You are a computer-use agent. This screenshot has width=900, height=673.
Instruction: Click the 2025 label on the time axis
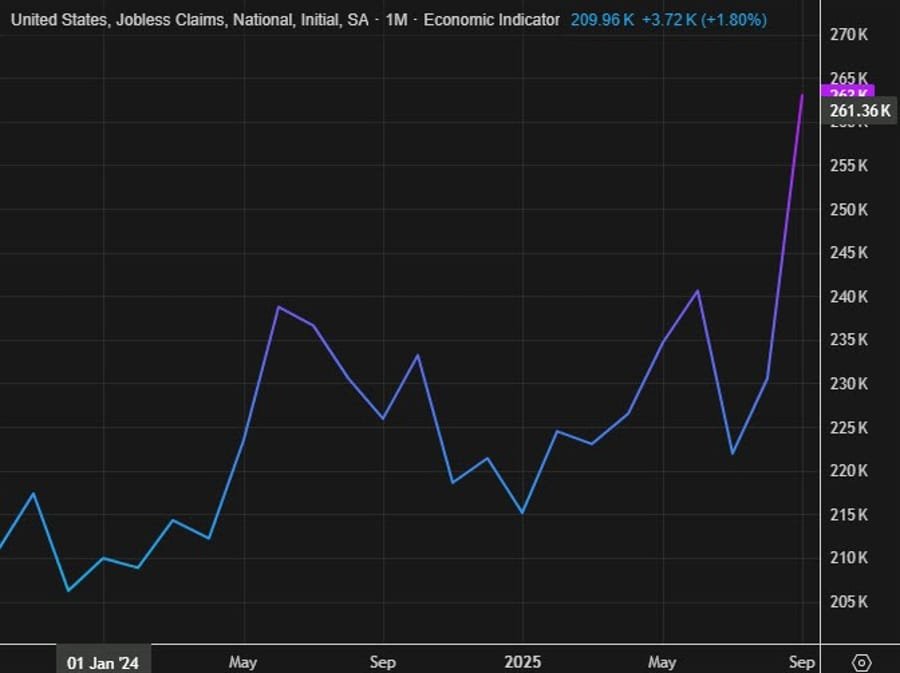click(x=522, y=662)
